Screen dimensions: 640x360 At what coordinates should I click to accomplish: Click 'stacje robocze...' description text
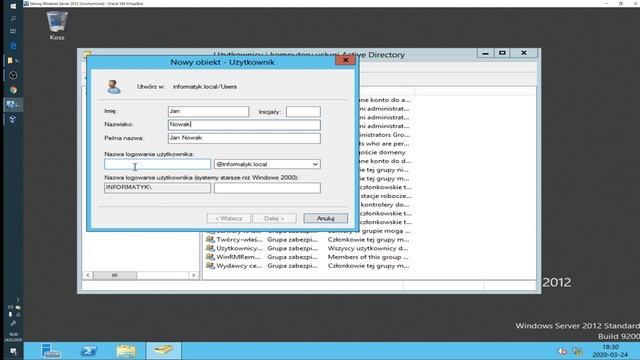(385, 196)
